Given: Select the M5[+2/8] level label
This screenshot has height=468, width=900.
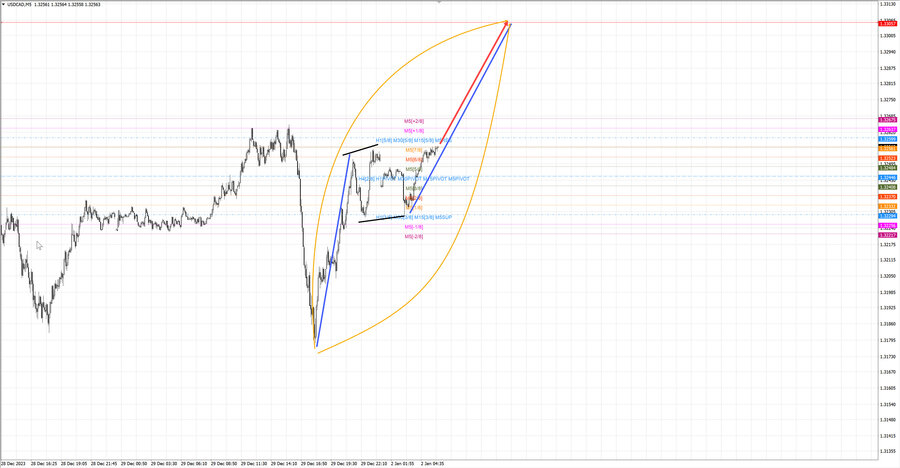Looking at the screenshot, I should click(x=414, y=121).
